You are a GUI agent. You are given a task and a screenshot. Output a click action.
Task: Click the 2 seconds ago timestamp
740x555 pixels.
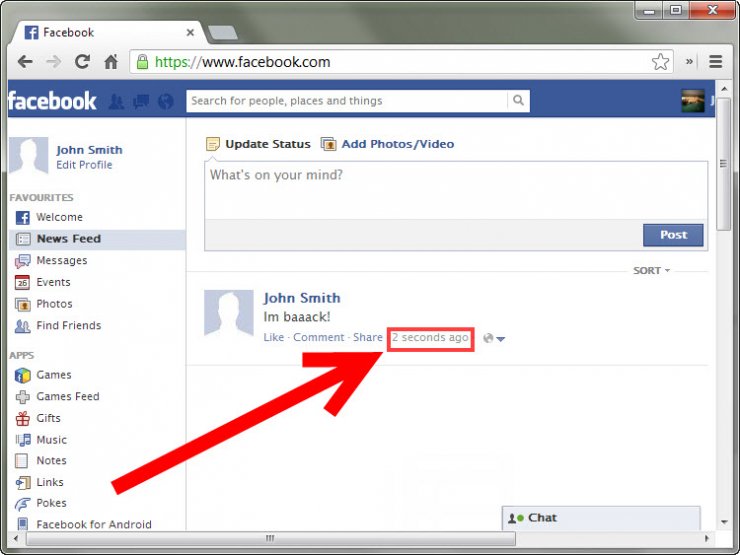(x=430, y=337)
